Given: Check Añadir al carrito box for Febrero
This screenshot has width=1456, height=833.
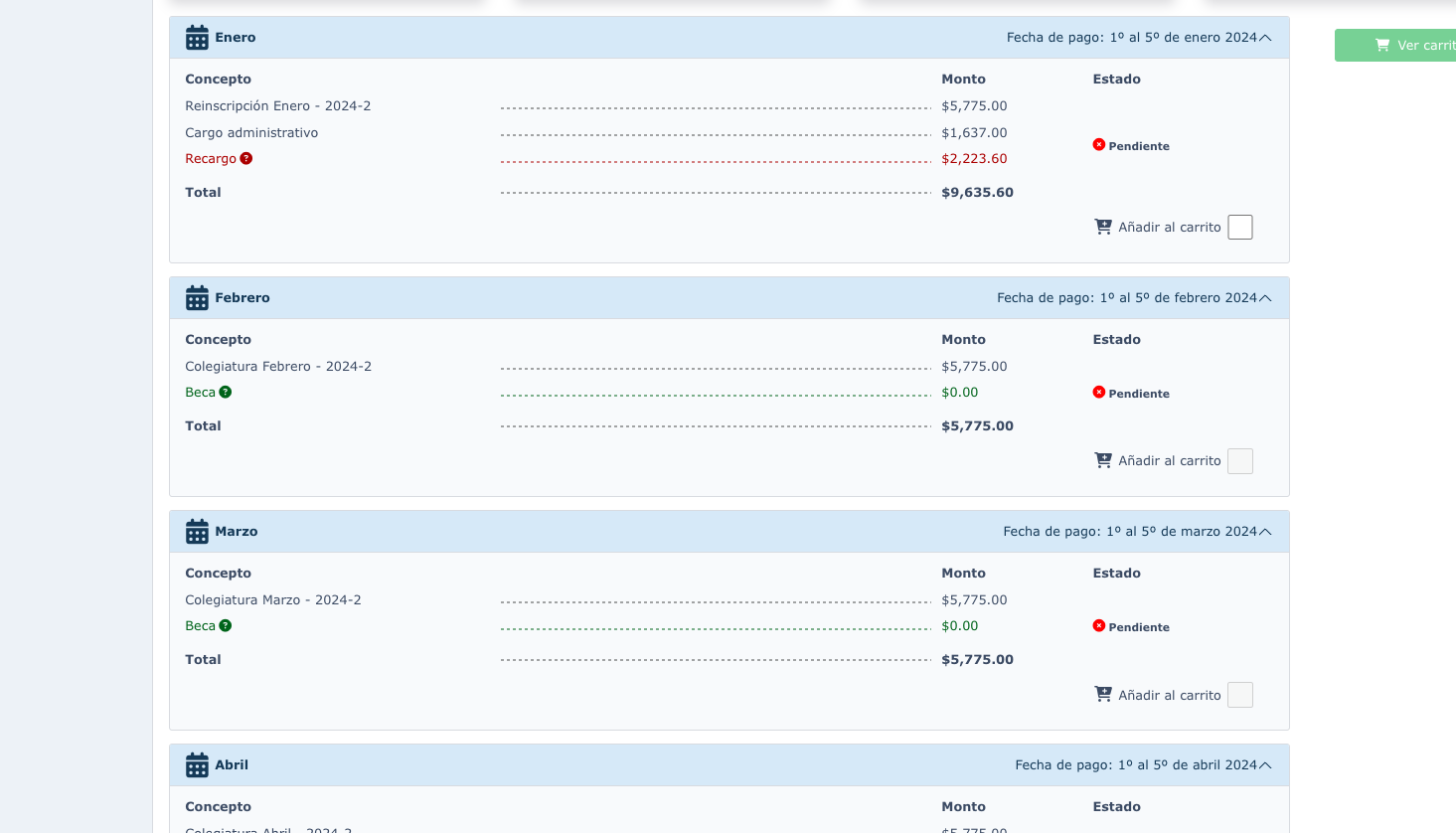Looking at the screenshot, I should pyautogui.click(x=1240, y=461).
